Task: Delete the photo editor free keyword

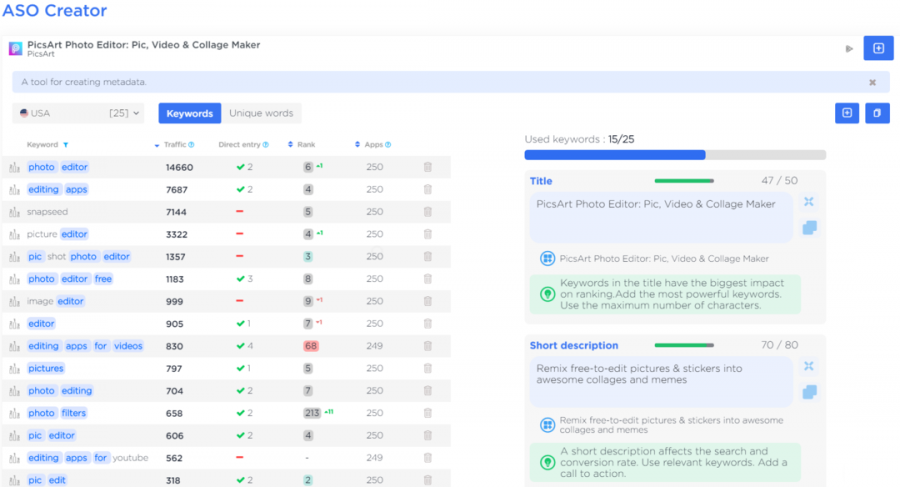Action: [x=428, y=279]
